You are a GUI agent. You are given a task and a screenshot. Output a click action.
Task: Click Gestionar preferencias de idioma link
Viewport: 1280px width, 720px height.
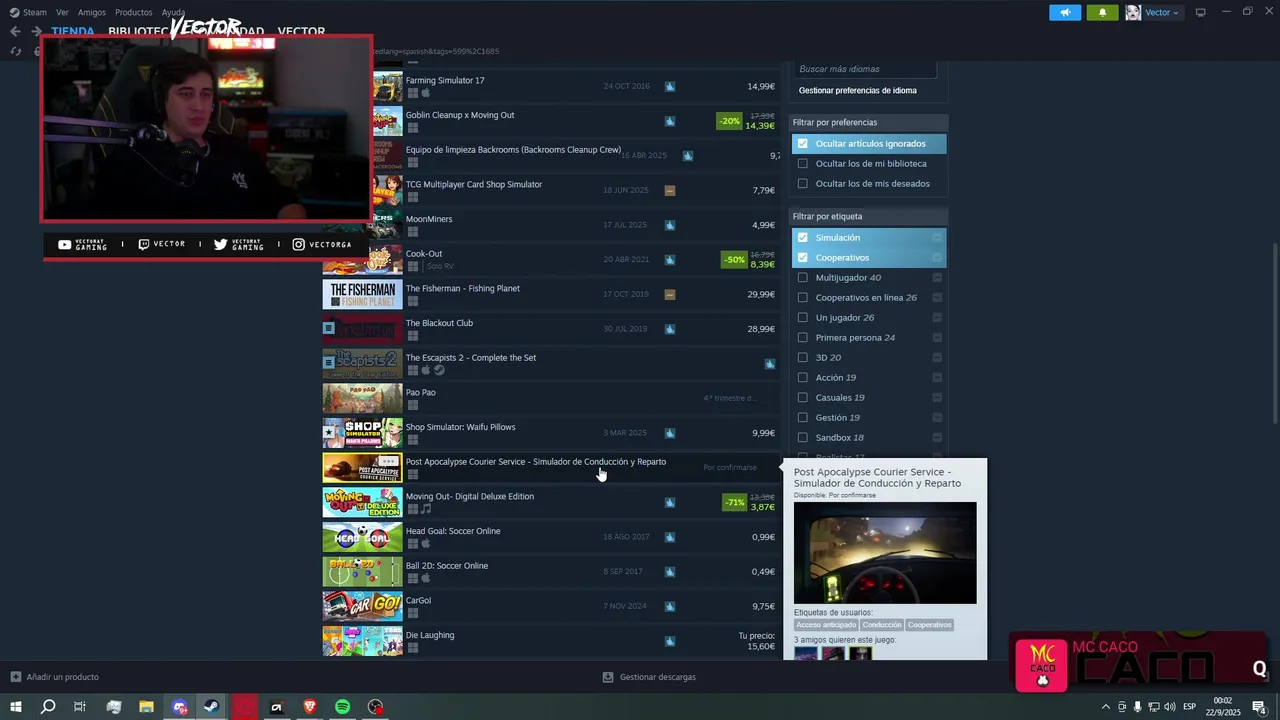point(858,91)
